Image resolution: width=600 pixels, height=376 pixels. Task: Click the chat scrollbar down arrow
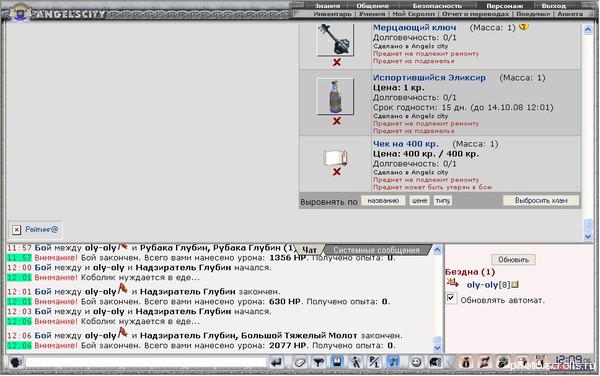pyautogui.click(x=437, y=348)
